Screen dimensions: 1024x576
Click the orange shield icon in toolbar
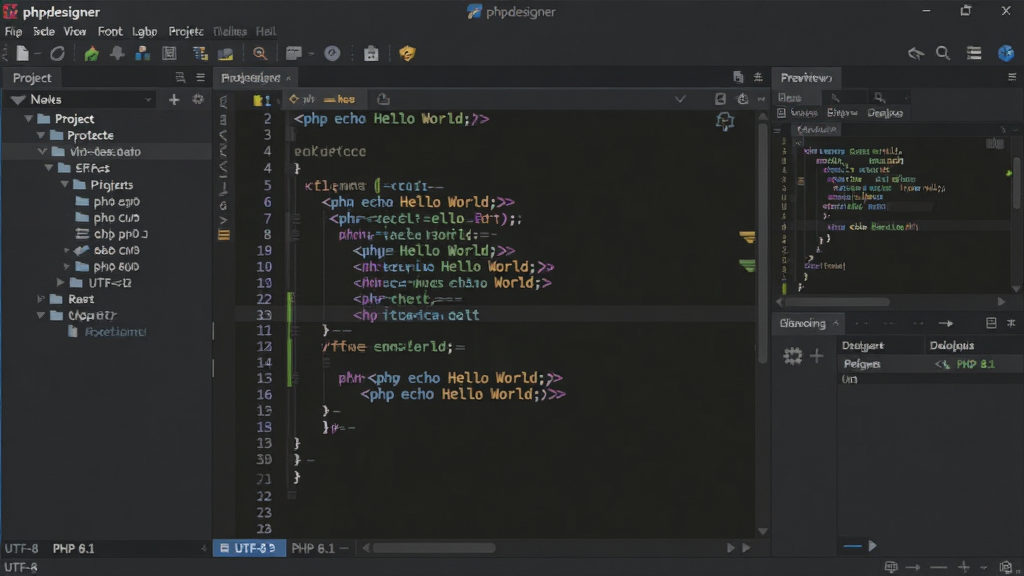(407, 54)
